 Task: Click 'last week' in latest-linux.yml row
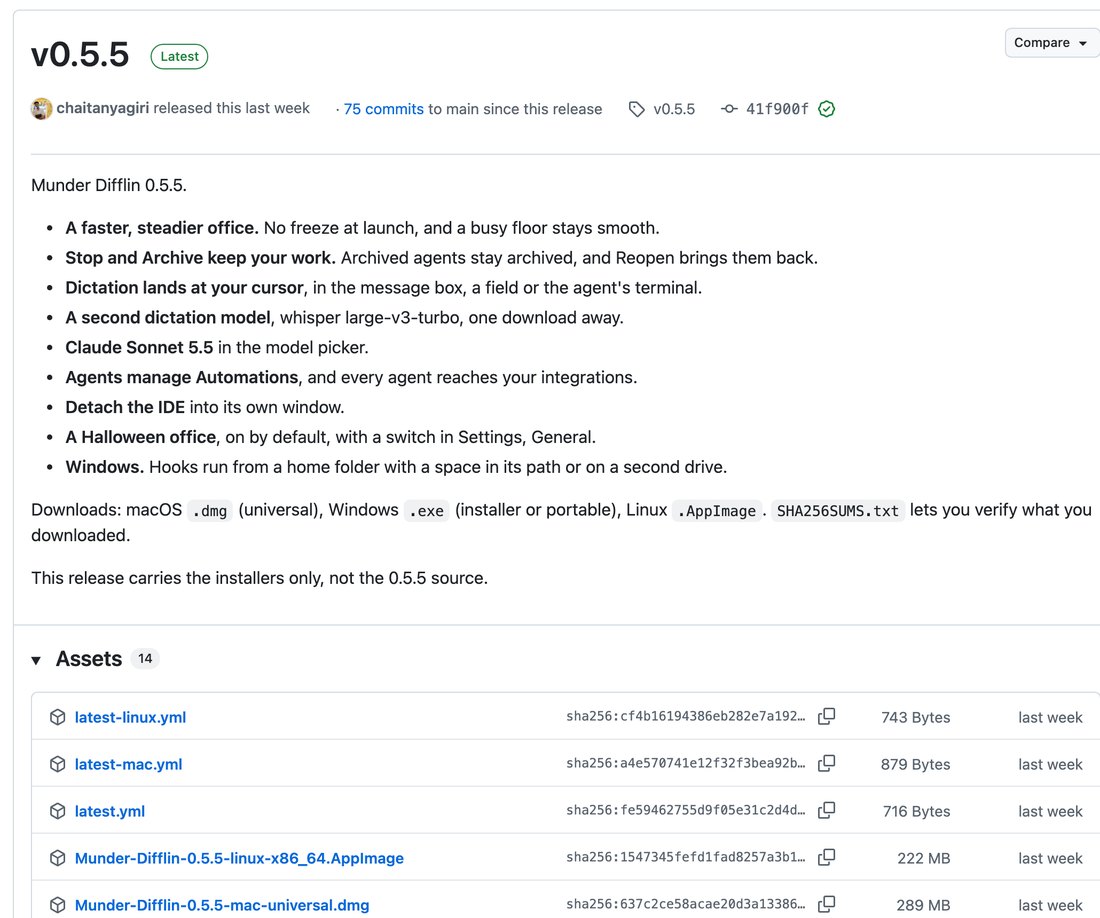1050,717
